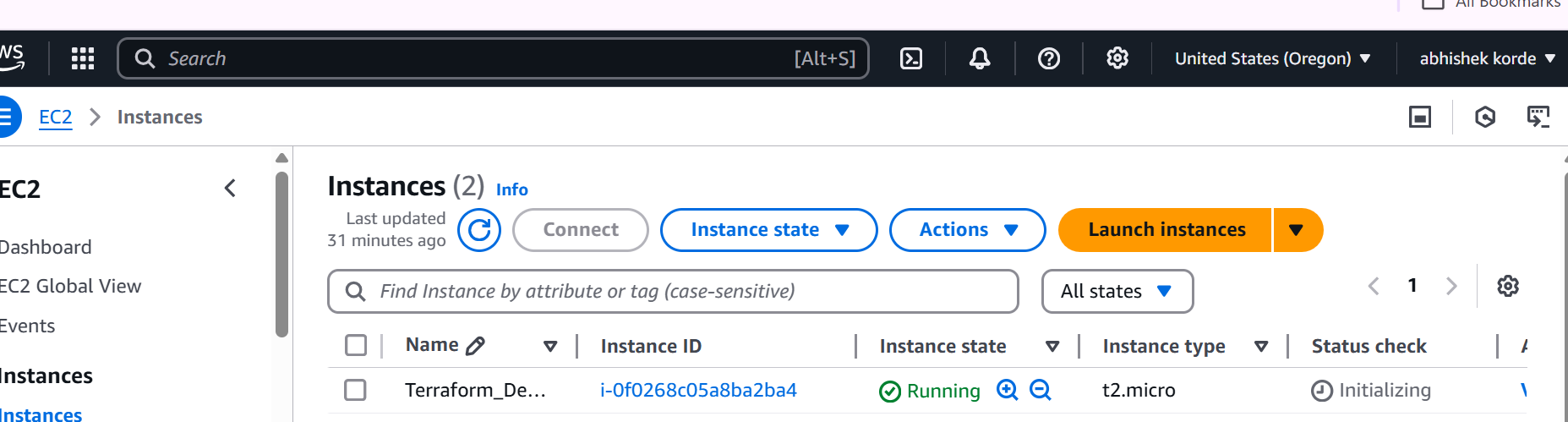
Task: Open the blue Instances link in sidebar
Action: [41, 414]
